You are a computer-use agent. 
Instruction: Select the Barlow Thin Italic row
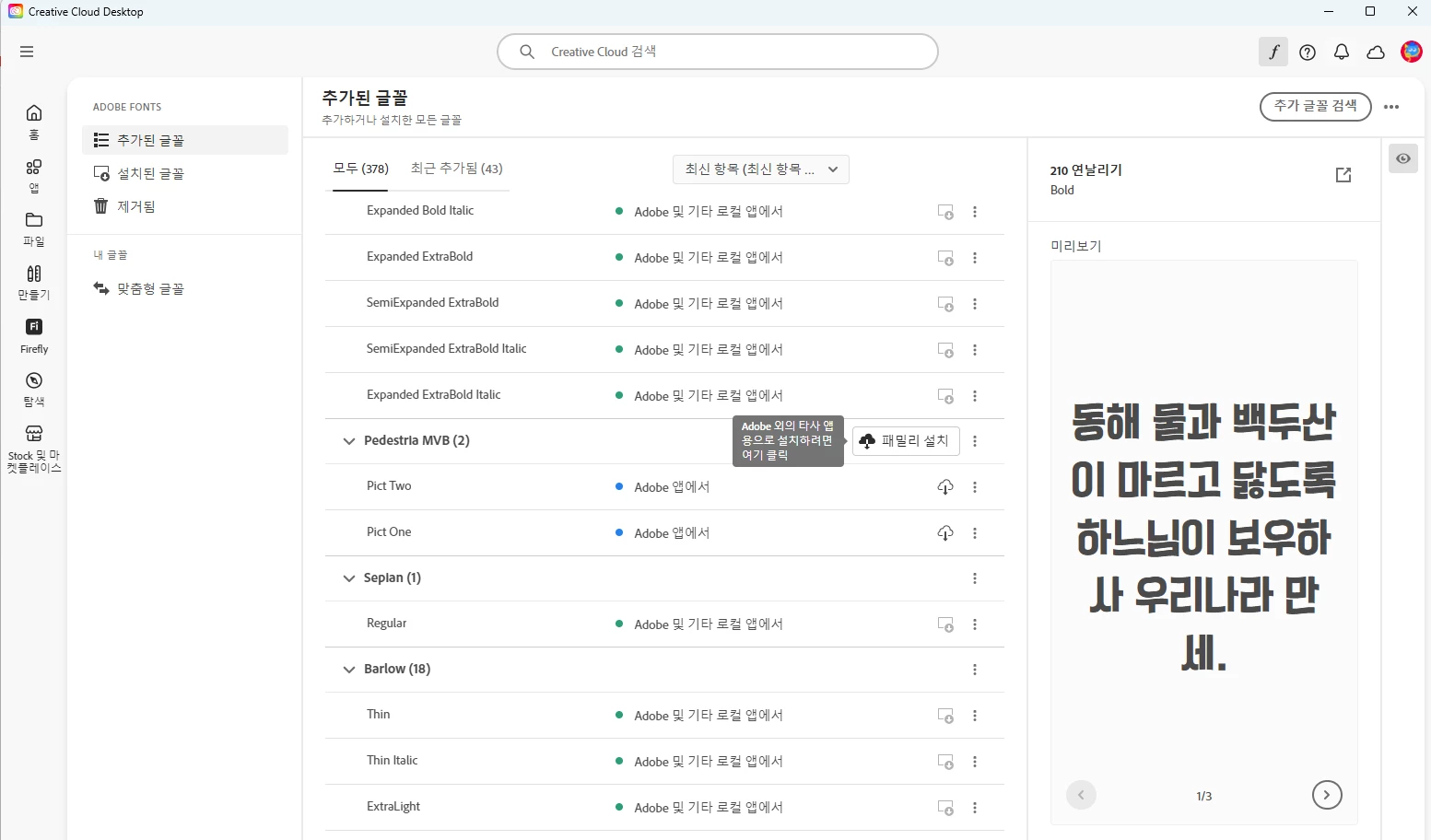(664, 761)
